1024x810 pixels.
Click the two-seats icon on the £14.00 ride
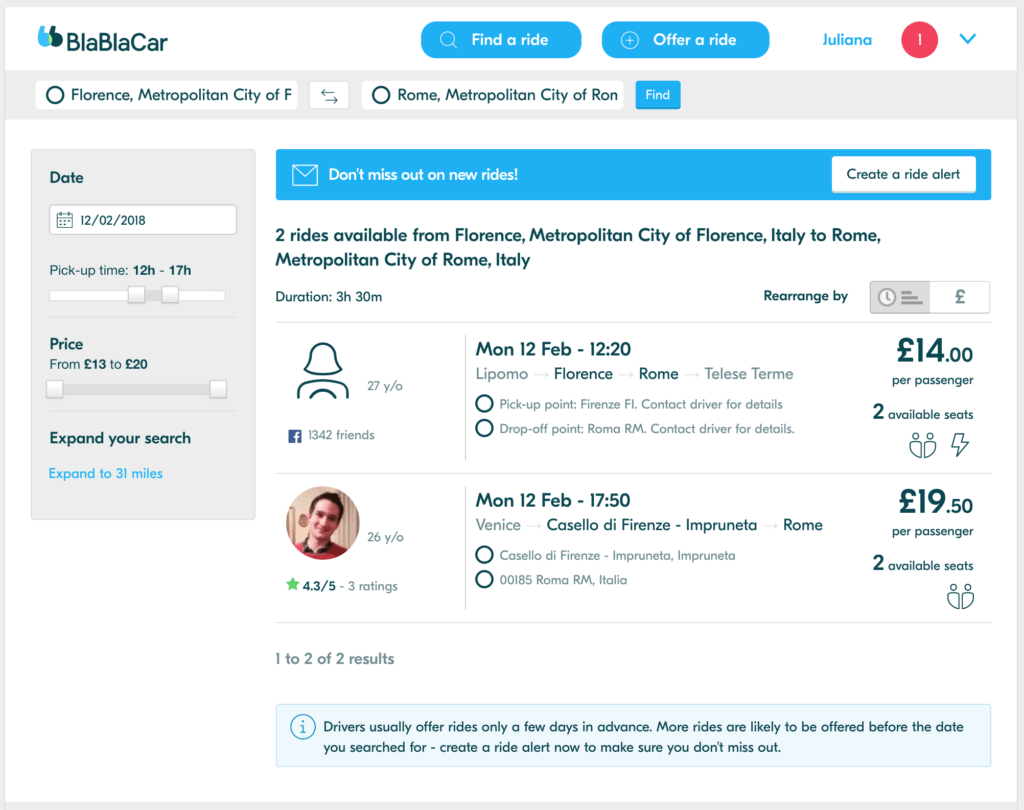pos(922,445)
